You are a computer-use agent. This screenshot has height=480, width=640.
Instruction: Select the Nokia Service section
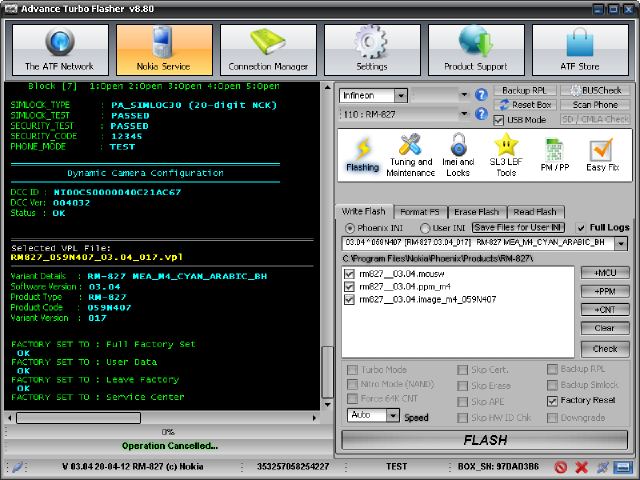(x=164, y=50)
